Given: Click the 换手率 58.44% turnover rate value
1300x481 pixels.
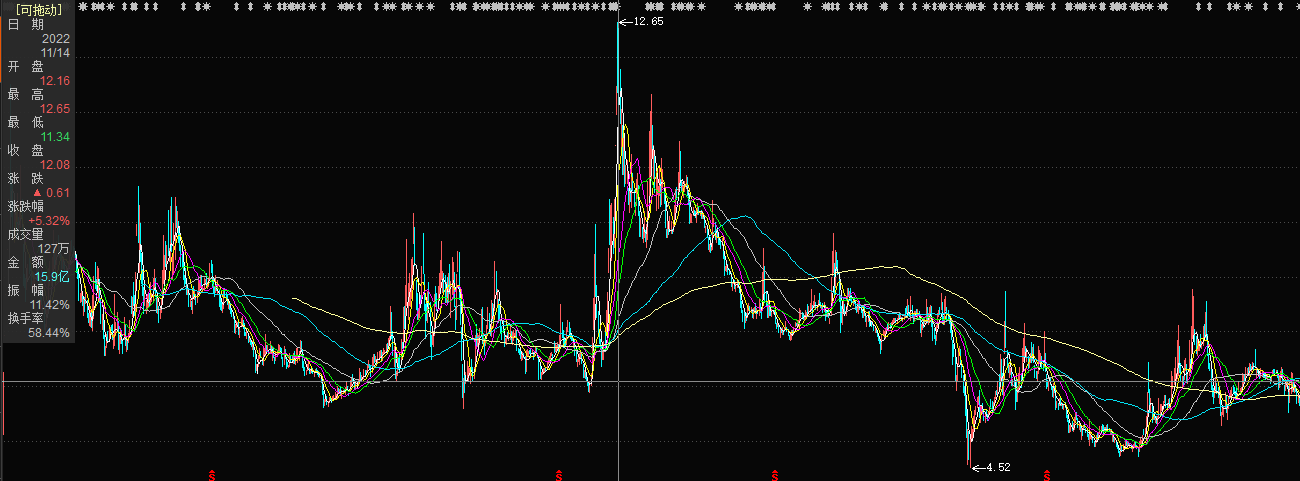Looking at the screenshot, I should pos(50,333).
